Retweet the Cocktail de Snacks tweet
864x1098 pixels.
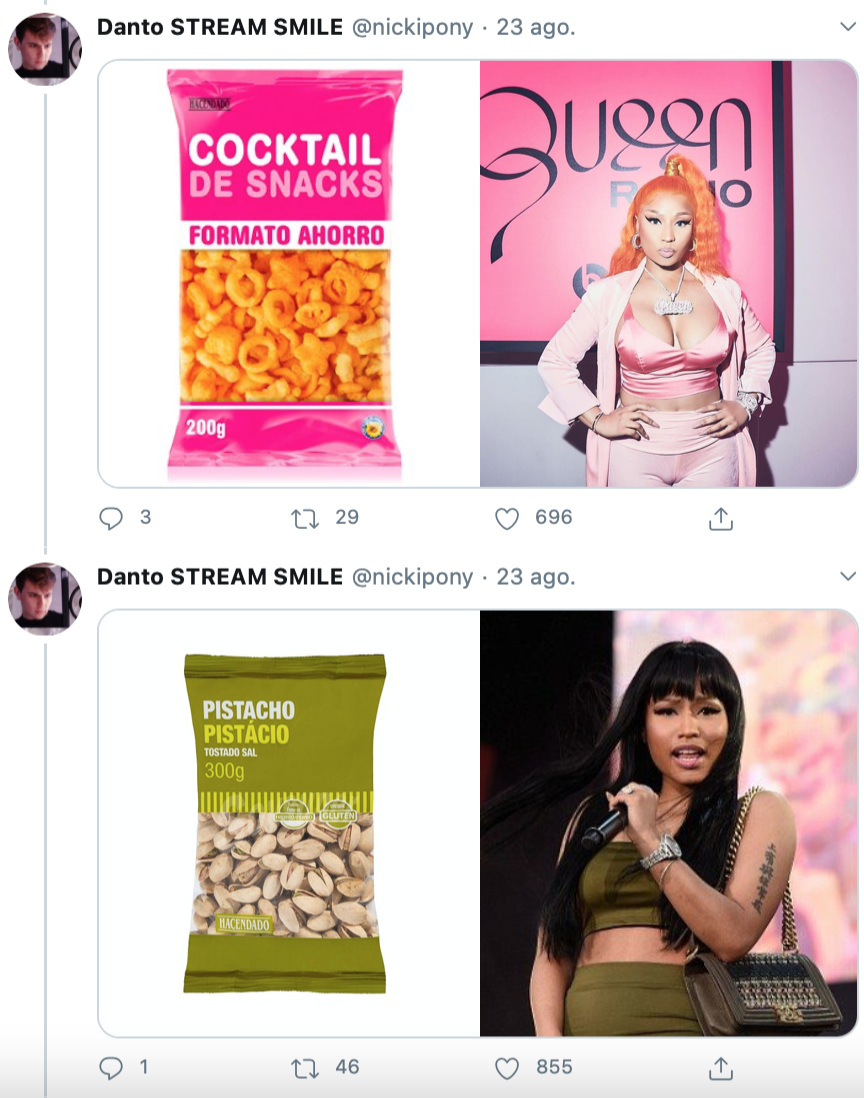pyautogui.click(x=304, y=518)
